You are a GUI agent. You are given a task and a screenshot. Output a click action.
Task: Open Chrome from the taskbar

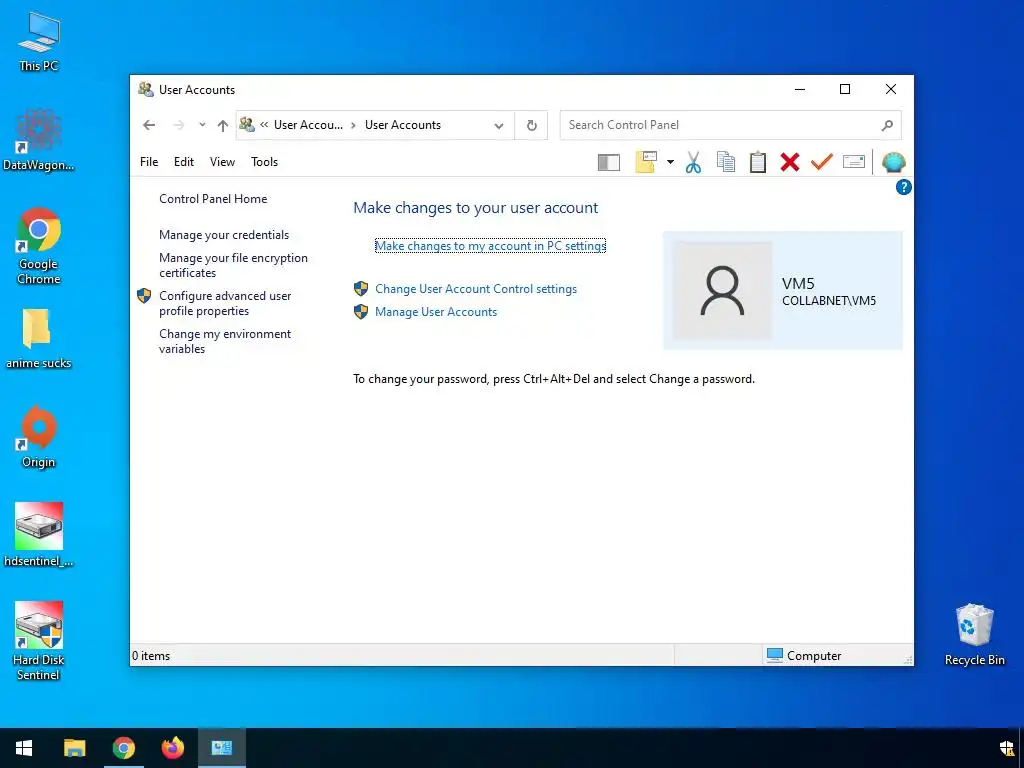point(123,748)
